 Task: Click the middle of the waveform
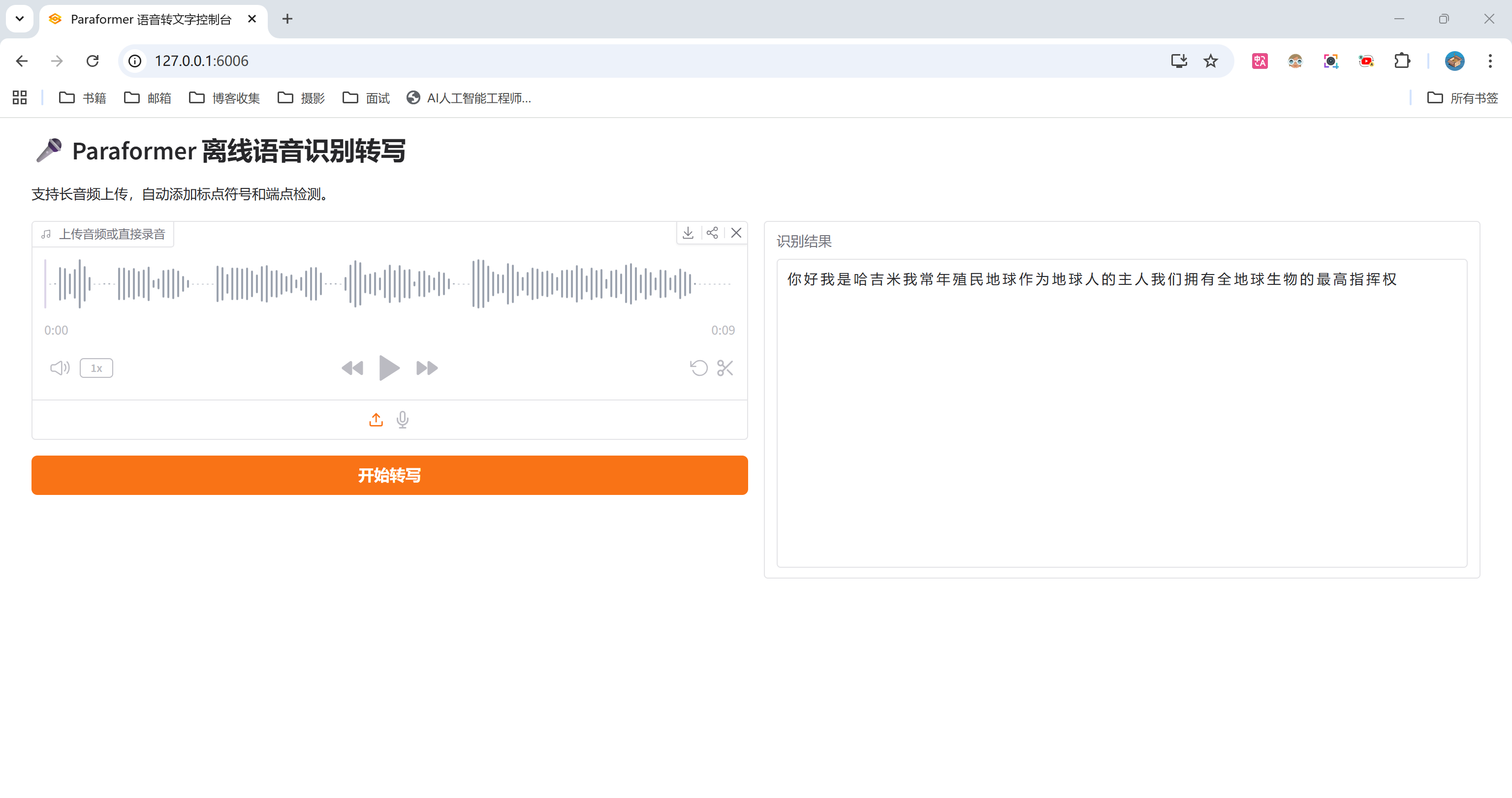point(389,283)
